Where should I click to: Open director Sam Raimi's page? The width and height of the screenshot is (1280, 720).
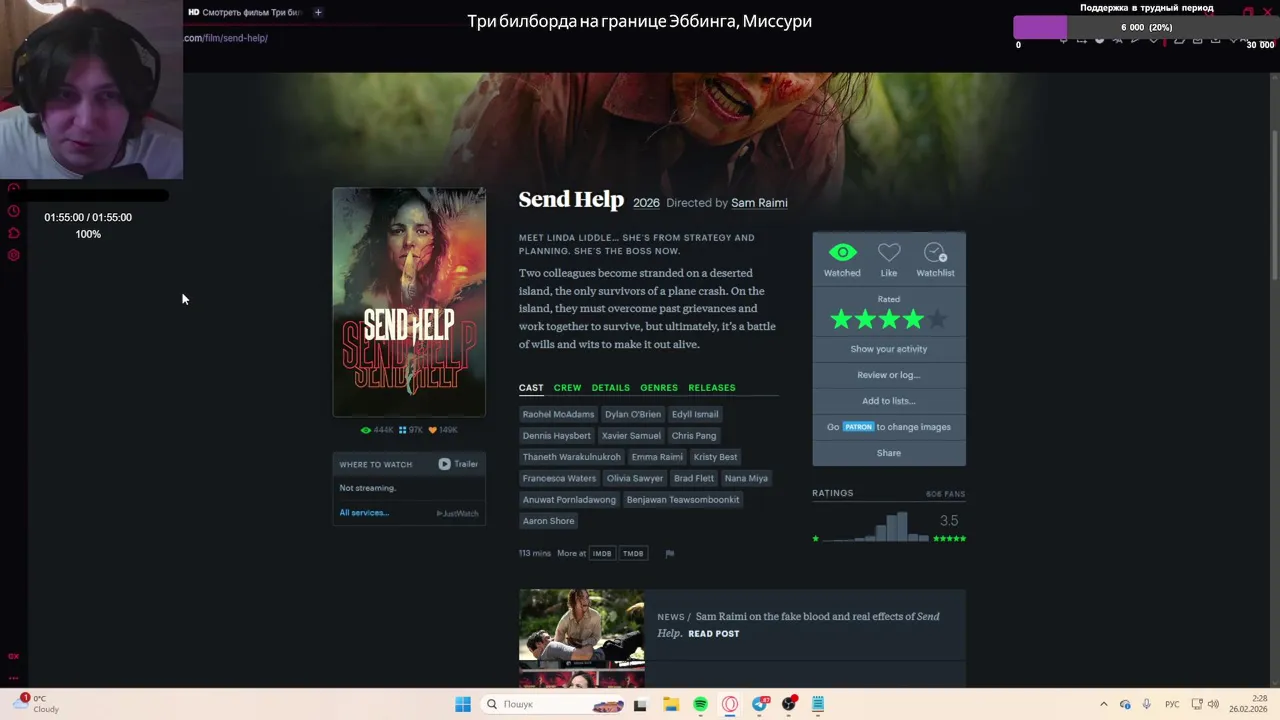759,203
